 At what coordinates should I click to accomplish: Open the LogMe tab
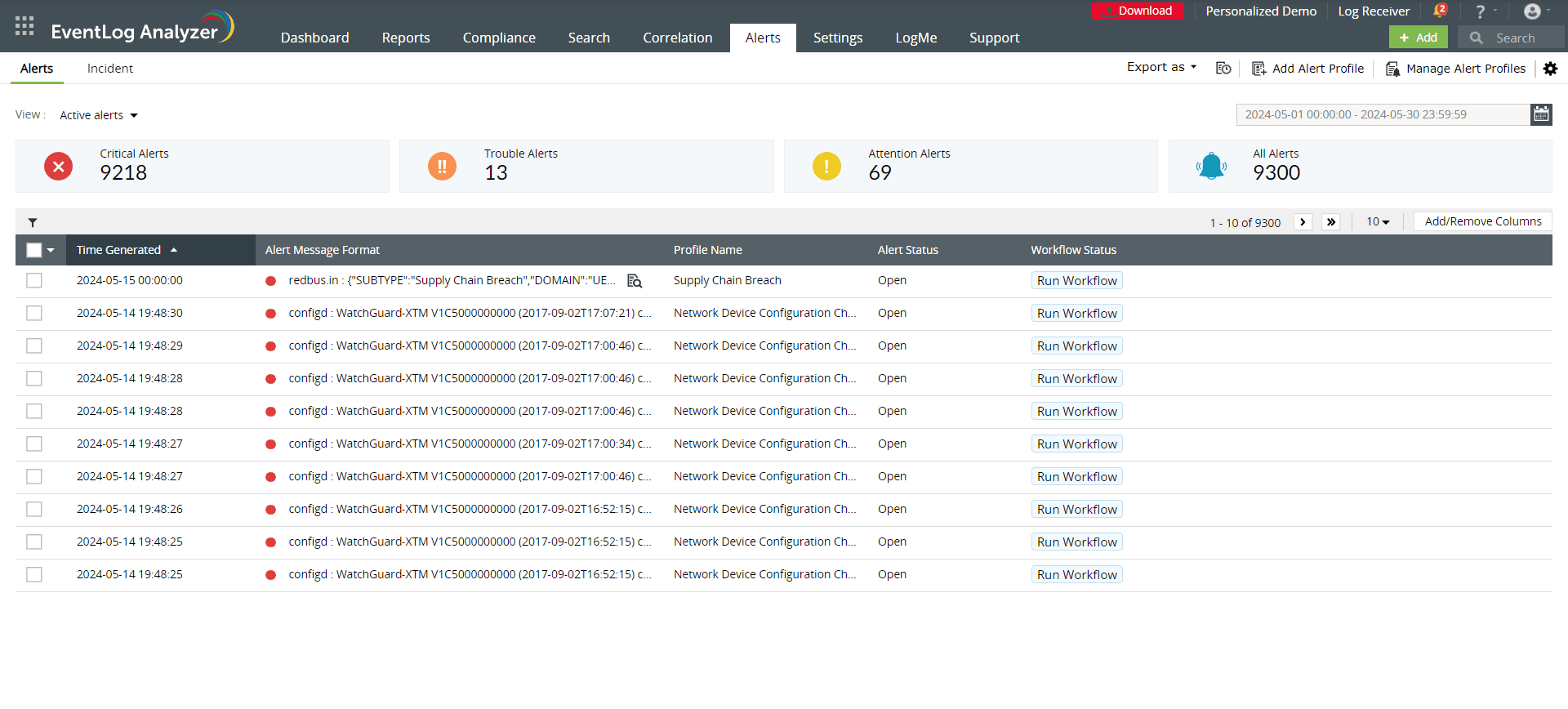pos(915,38)
